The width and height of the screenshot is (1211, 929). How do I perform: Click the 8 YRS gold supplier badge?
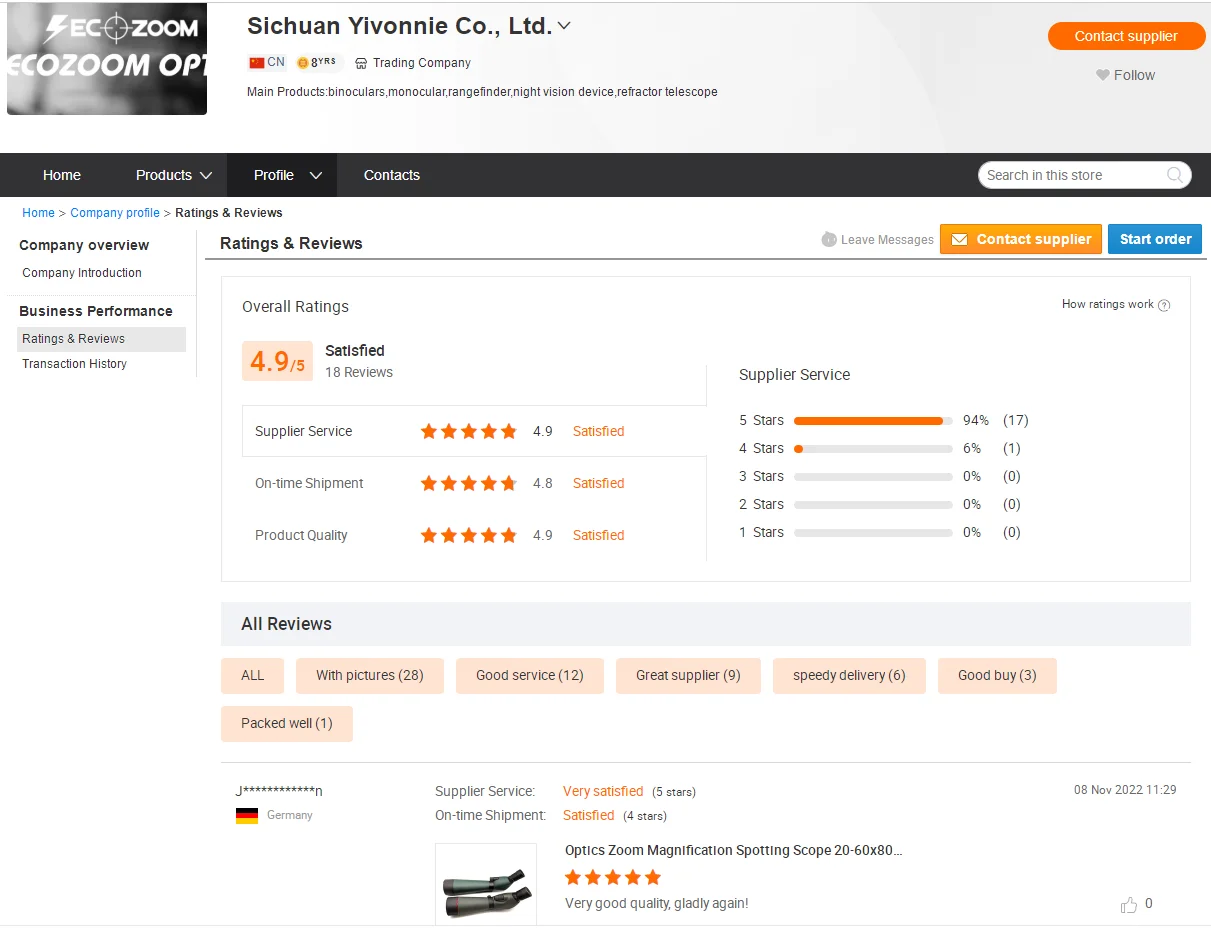click(x=317, y=62)
